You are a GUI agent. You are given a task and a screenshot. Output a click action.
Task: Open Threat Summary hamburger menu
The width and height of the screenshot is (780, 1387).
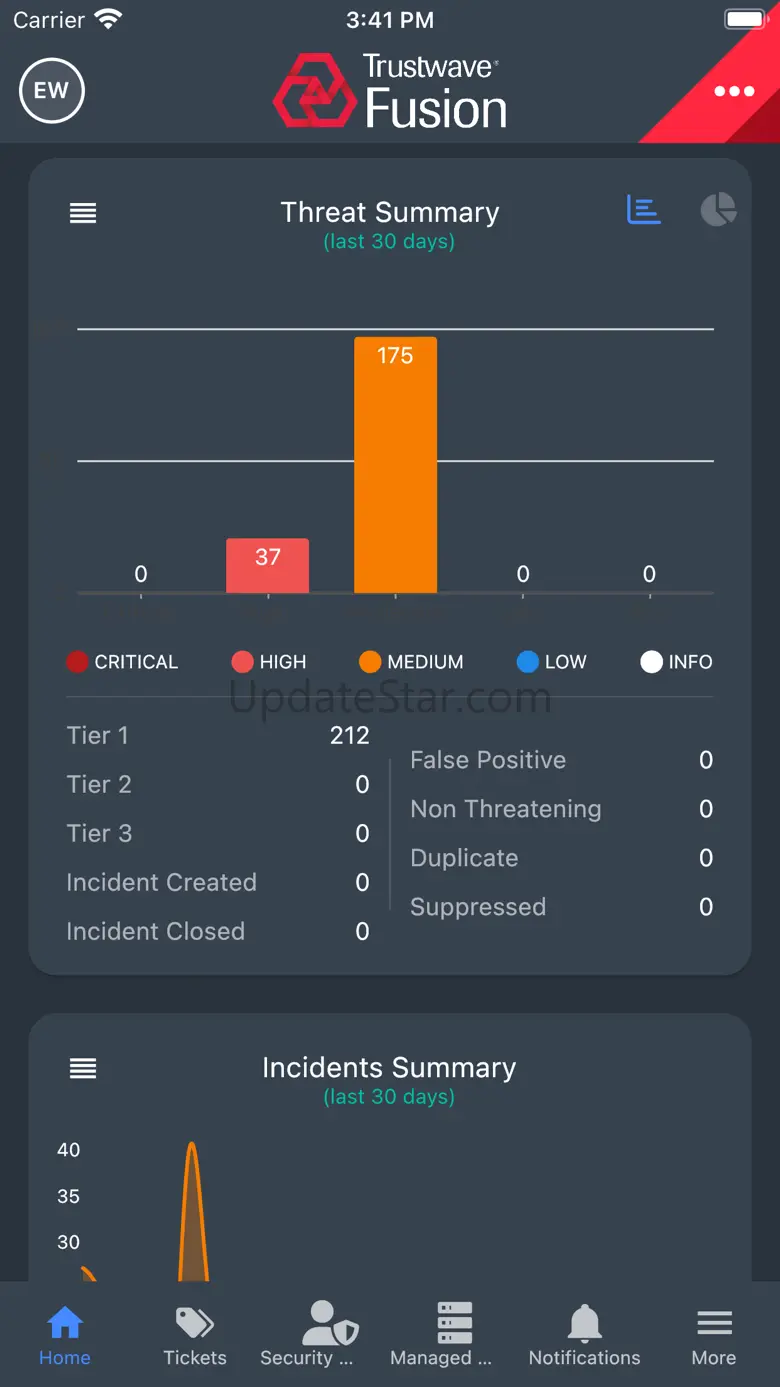tap(83, 213)
